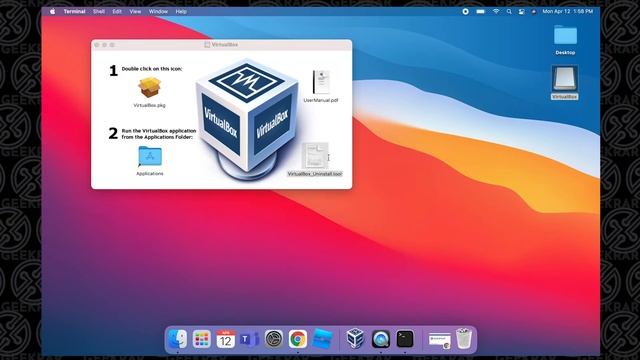Open the Shell menu
The image size is (640, 360).
pos(99,11)
